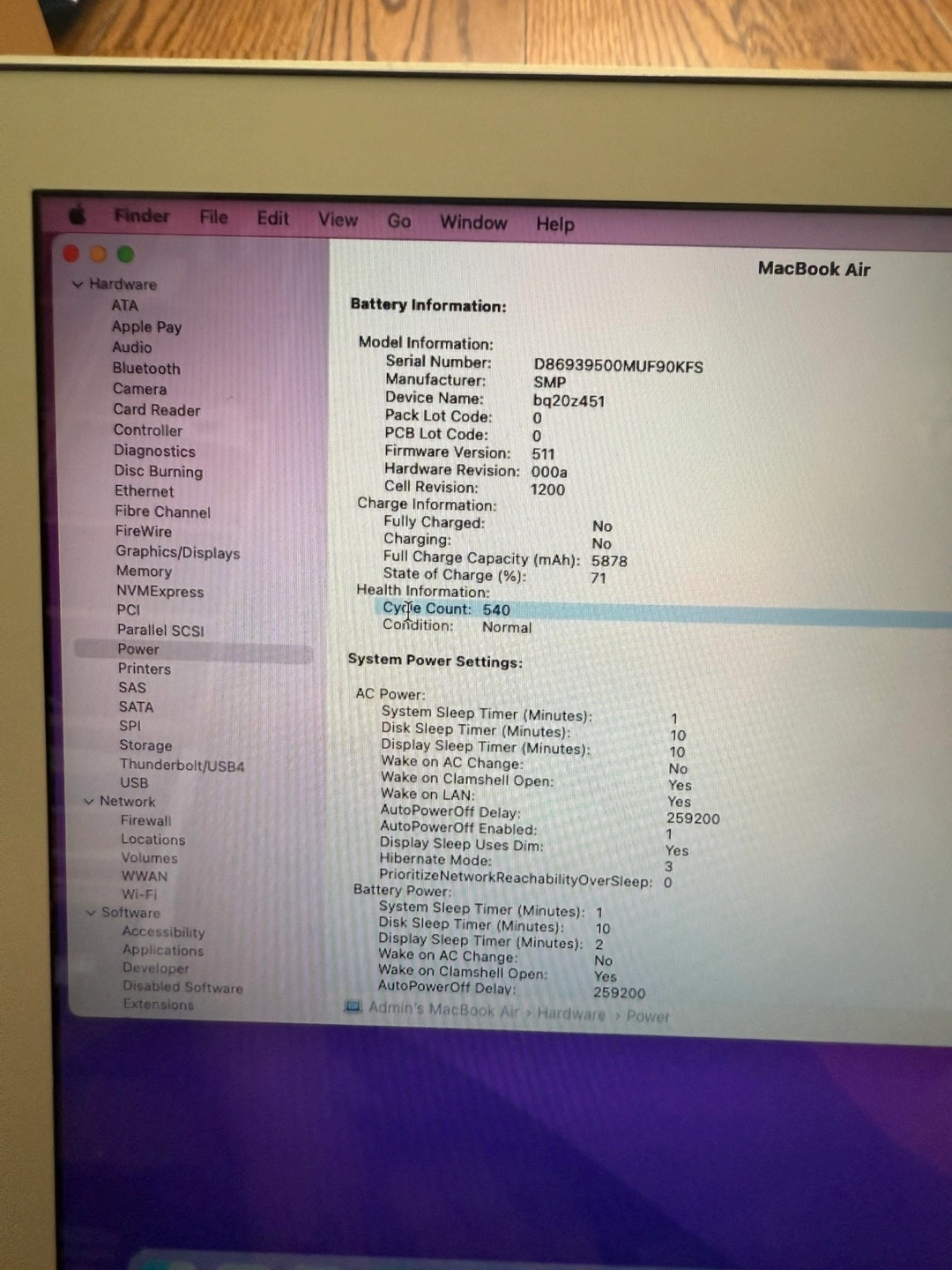
Task: Click the Hardware segment in the path bar
Action: [571, 1013]
